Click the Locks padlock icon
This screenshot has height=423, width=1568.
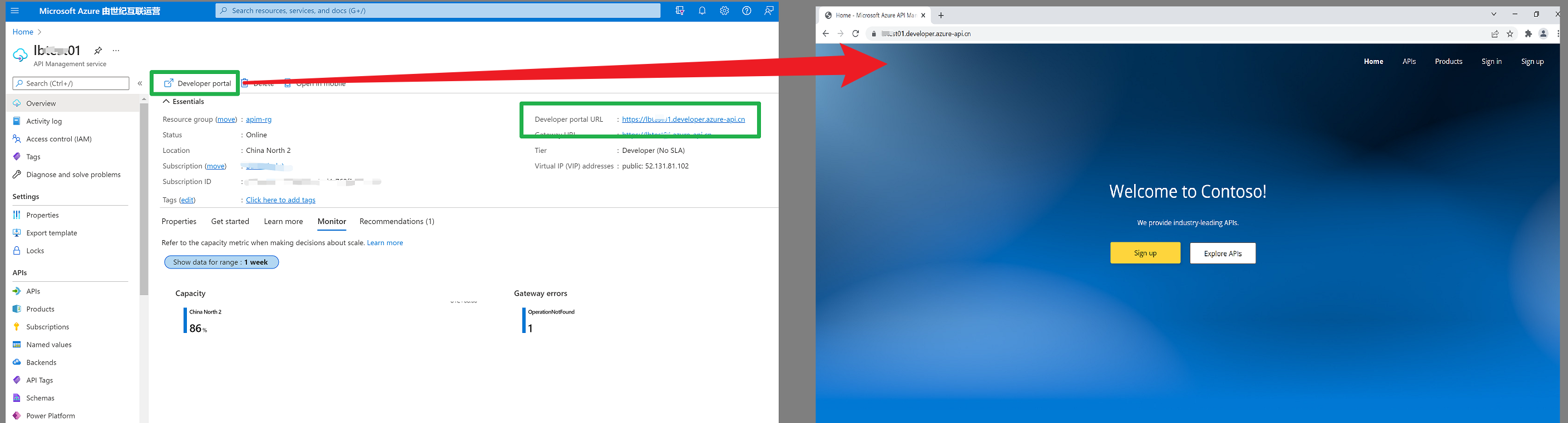point(17,250)
